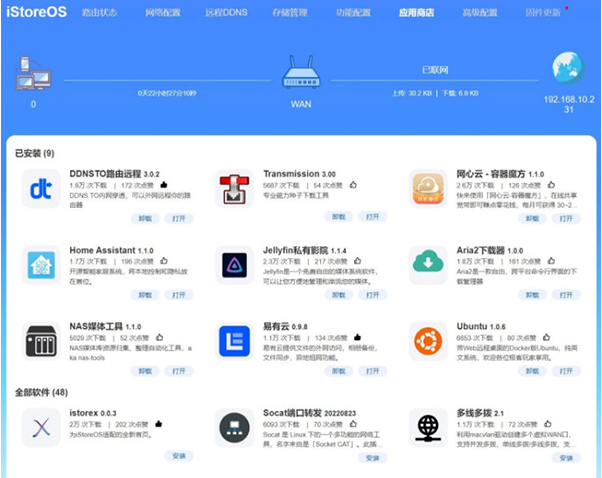Uninstall Aria2下载器
This screenshot has width=602, height=478.
pyautogui.click(x=532, y=295)
